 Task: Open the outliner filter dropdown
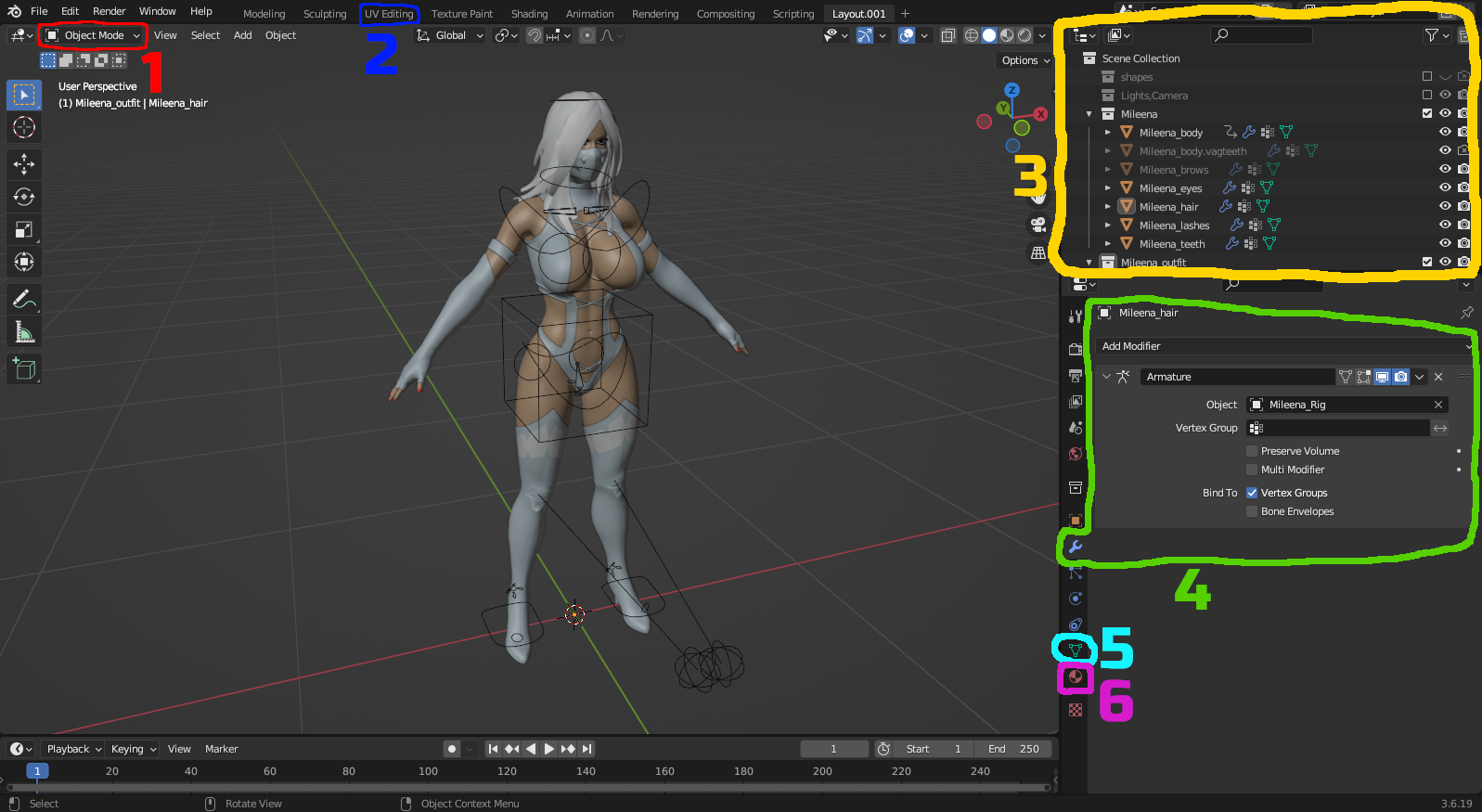(1437, 35)
